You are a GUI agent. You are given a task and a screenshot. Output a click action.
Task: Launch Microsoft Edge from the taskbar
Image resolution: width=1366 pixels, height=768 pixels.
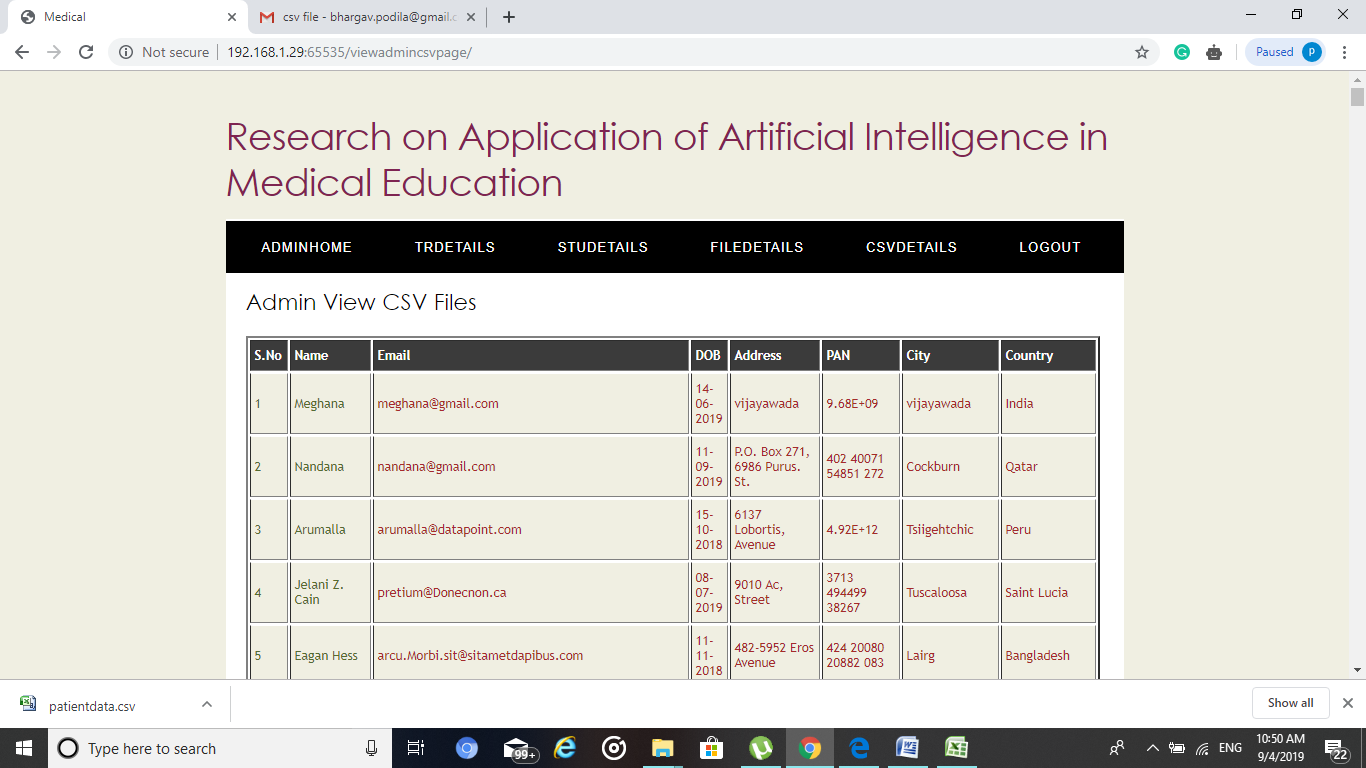click(x=859, y=748)
